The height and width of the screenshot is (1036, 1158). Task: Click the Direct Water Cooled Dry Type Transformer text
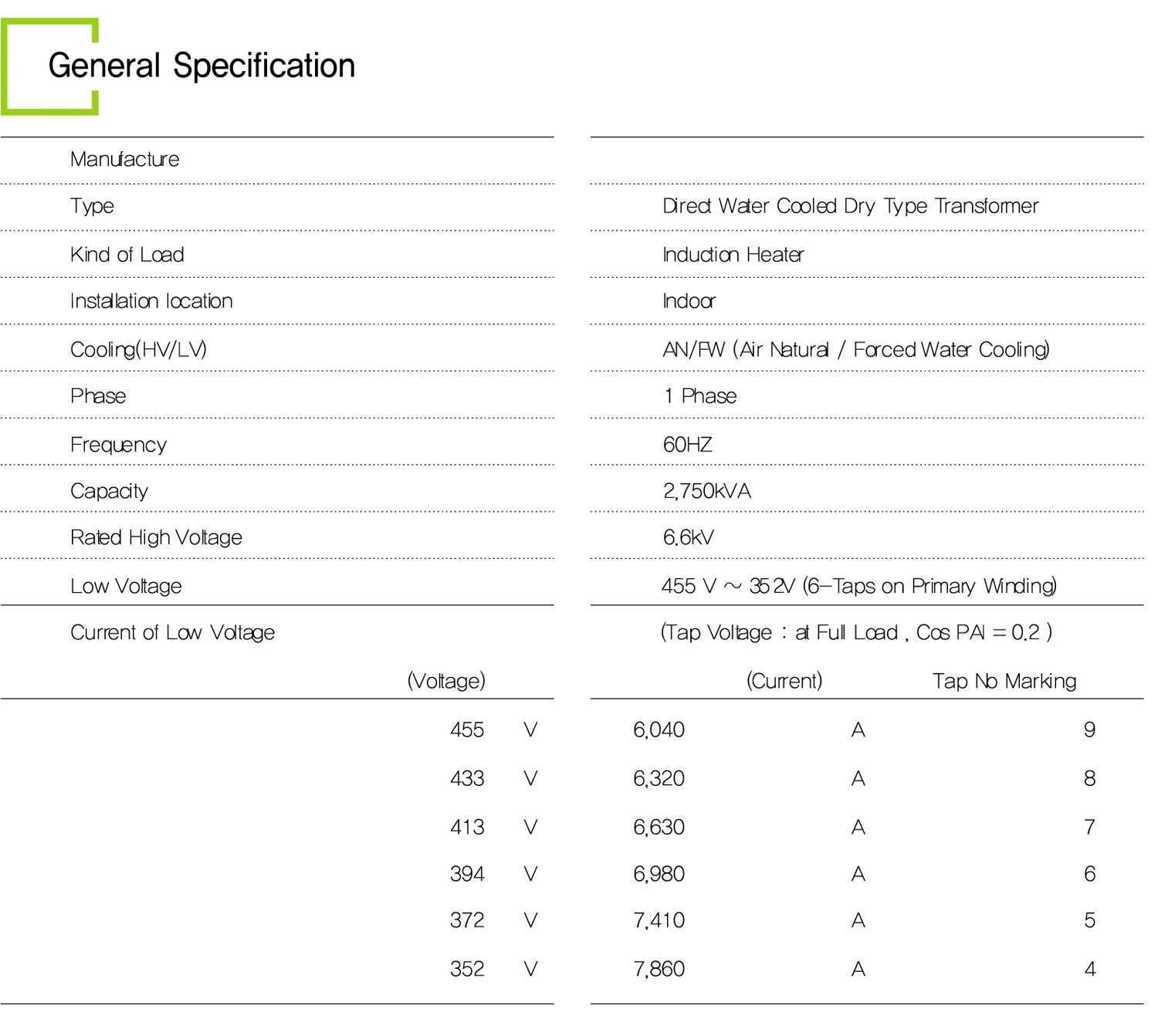tap(850, 206)
